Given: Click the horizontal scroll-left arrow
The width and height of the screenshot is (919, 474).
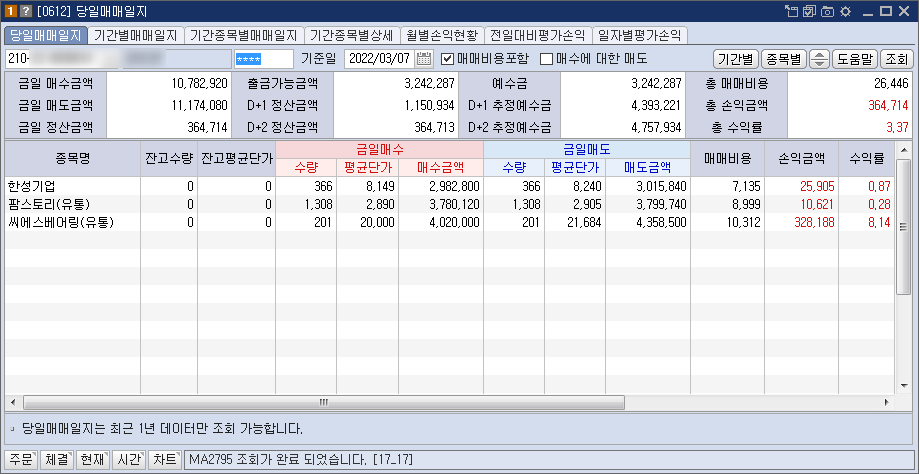Looking at the screenshot, I should (x=12, y=403).
